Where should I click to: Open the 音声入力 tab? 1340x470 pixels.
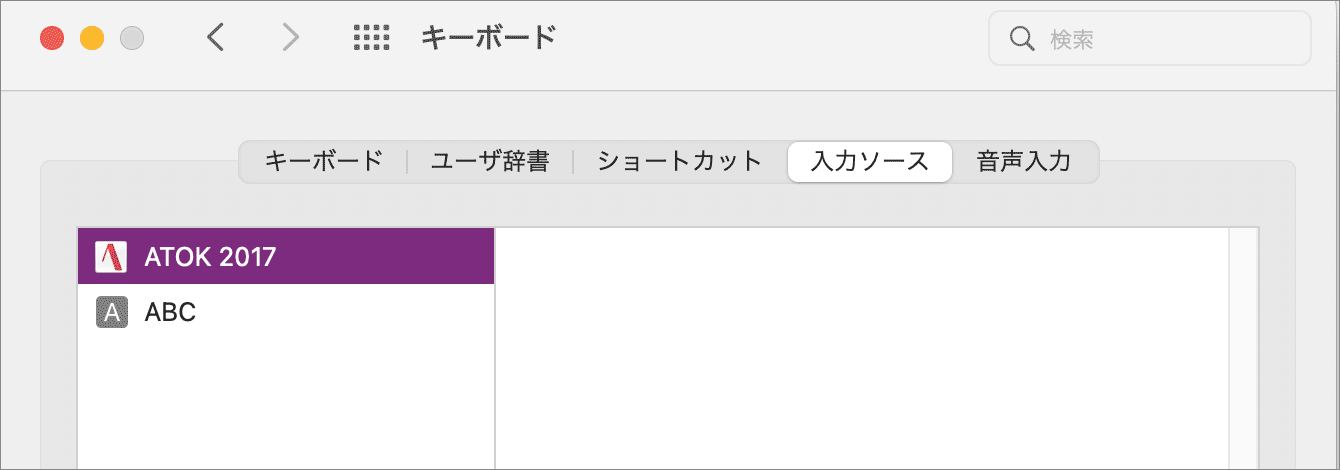(x=1024, y=161)
